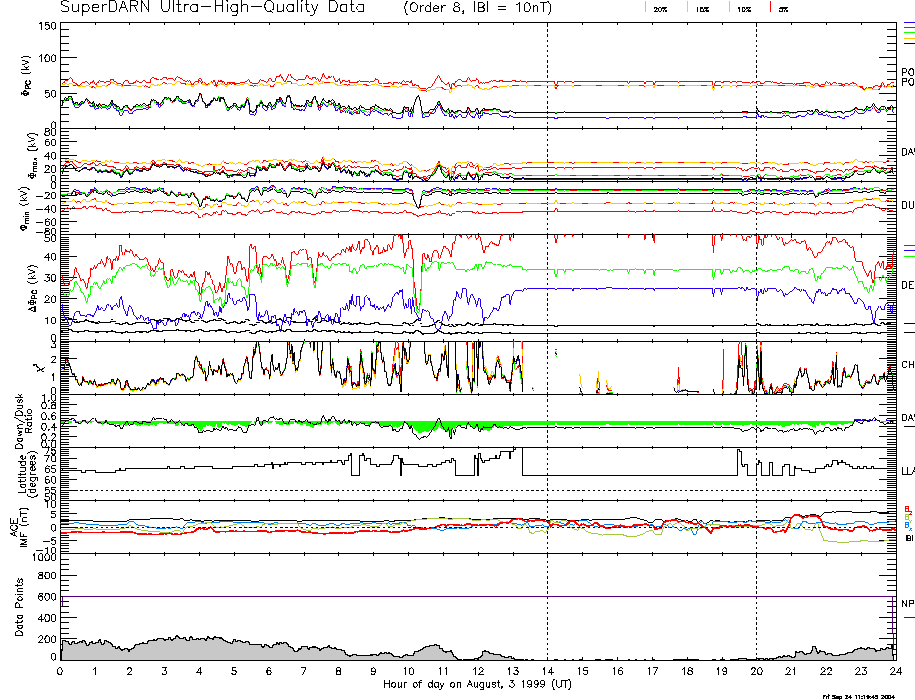915x700 pixels.
Task: Click the hour 24 tick label on x-axis
Action: (894, 671)
